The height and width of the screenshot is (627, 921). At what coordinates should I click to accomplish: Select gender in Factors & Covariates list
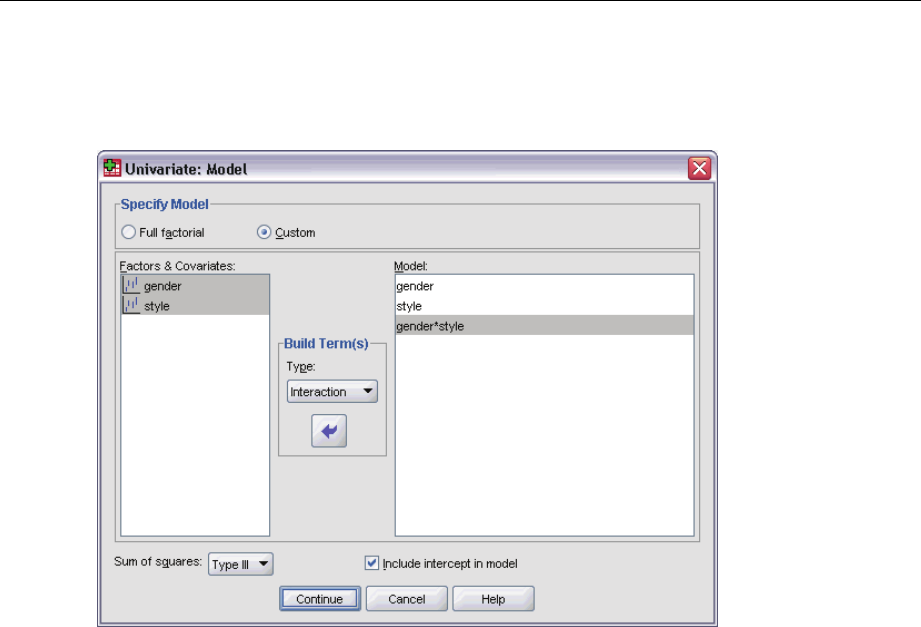pos(195,286)
